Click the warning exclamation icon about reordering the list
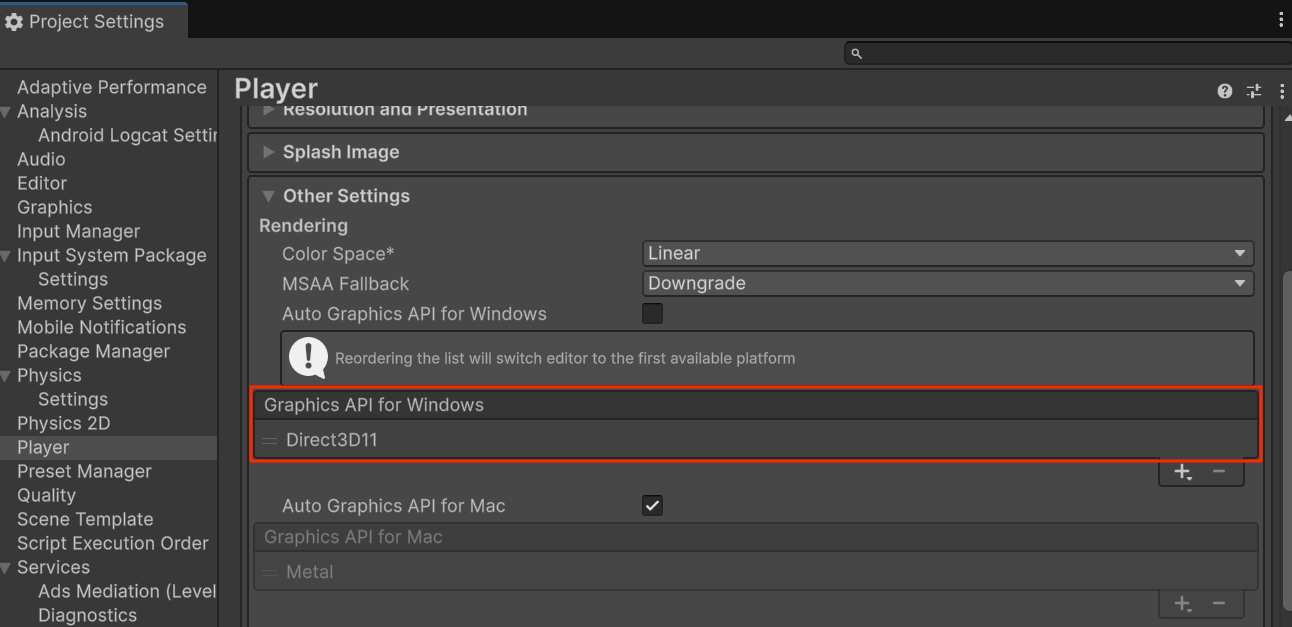The image size is (1292, 627). tap(308, 358)
